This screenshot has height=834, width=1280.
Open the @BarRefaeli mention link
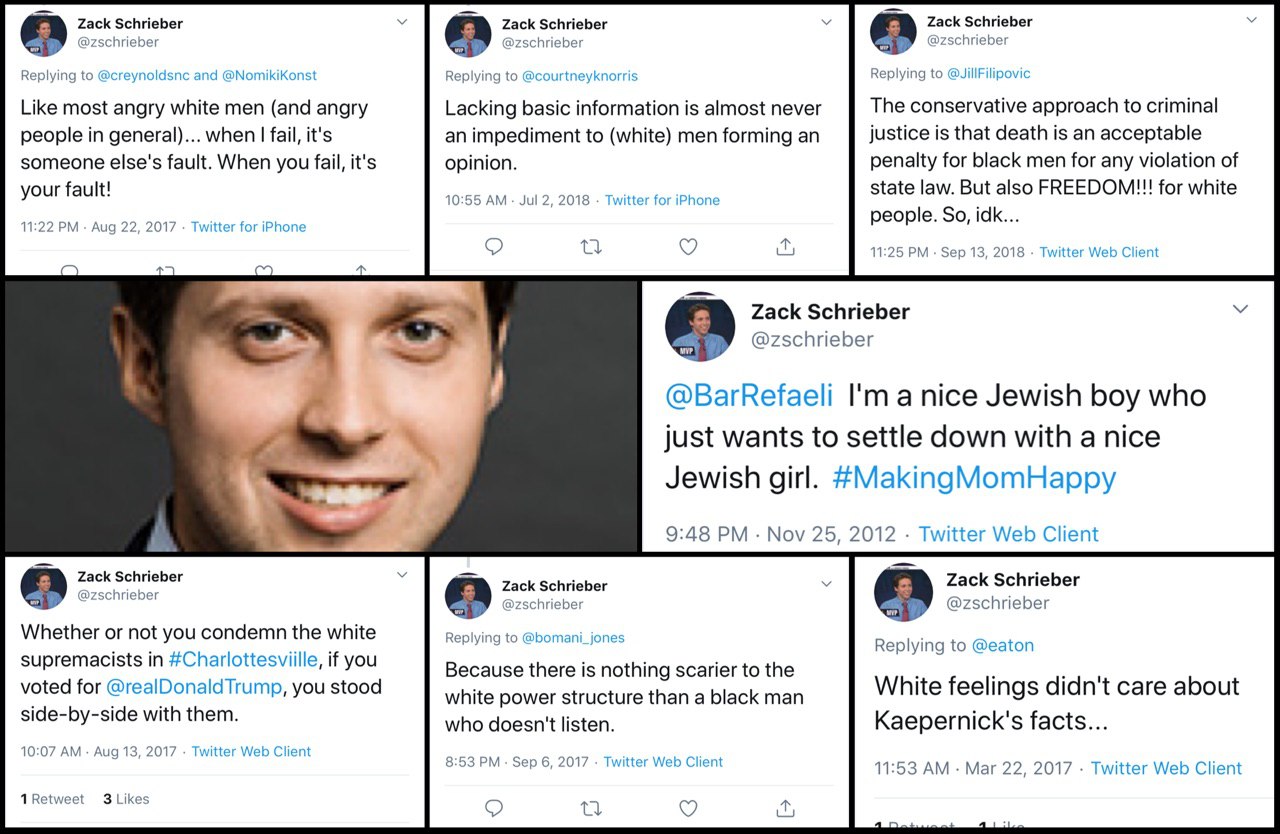click(x=749, y=396)
